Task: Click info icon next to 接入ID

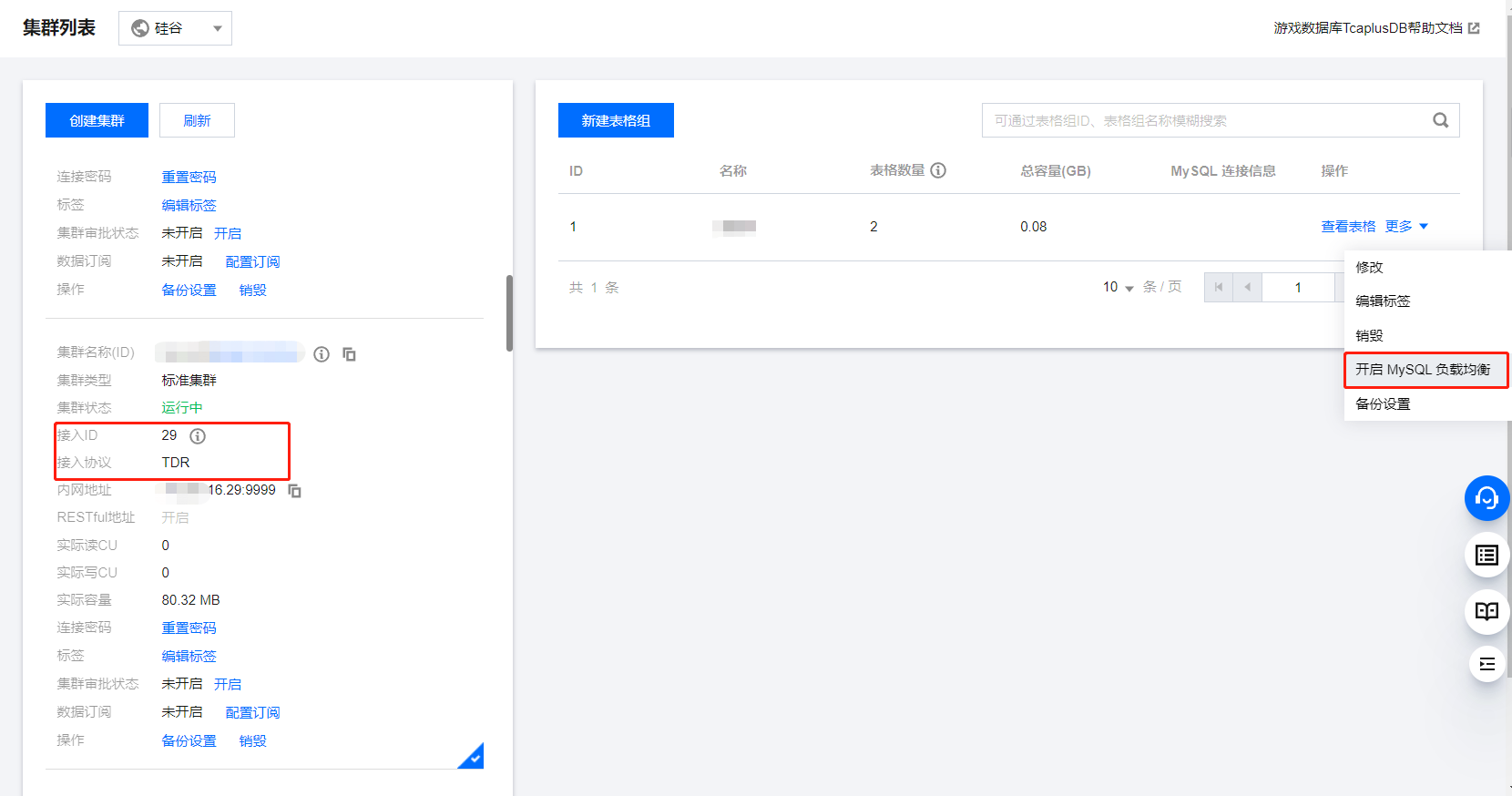Action: click(x=198, y=436)
